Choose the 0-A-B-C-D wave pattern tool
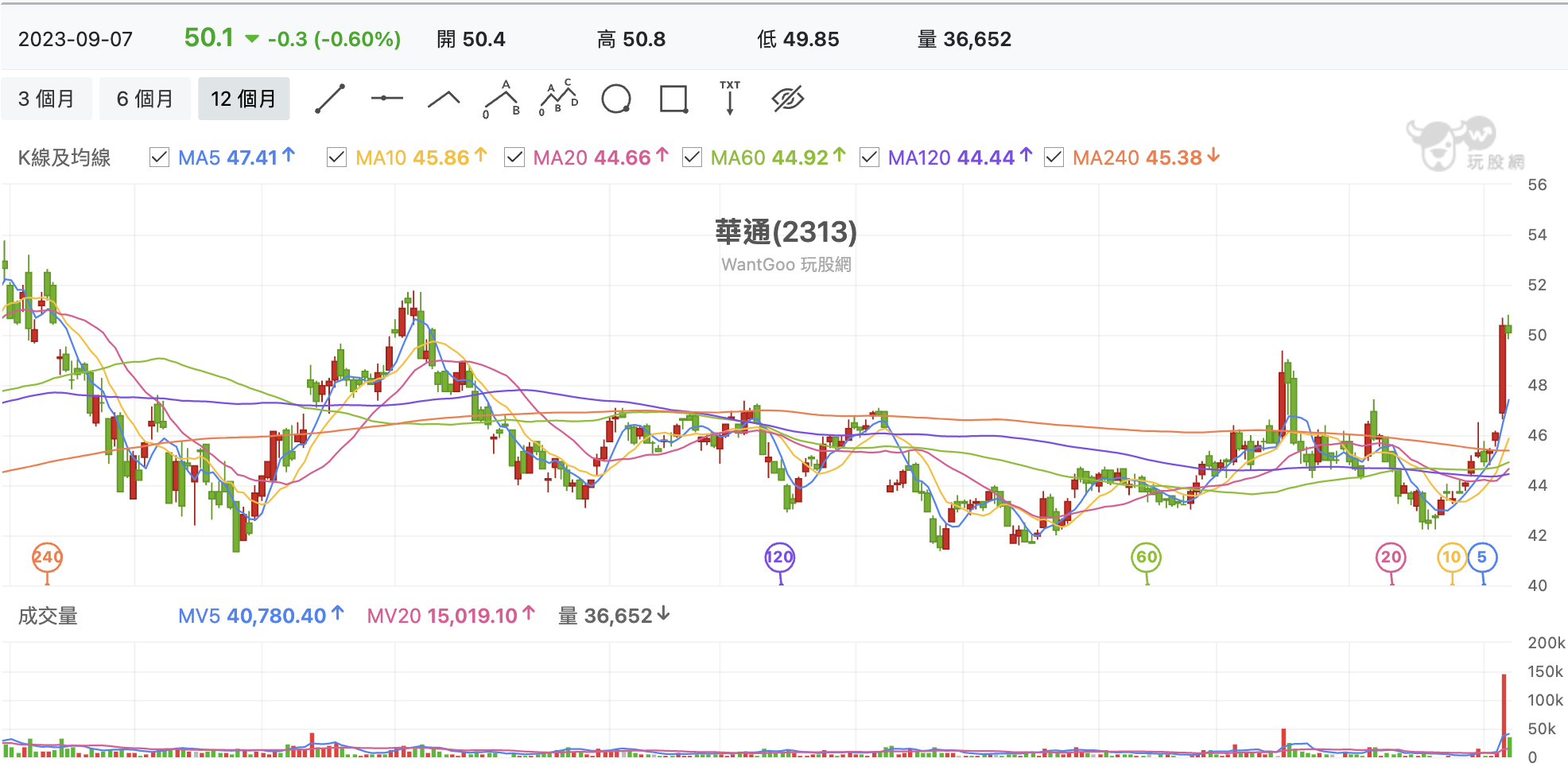The image size is (1568, 770). click(559, 98)
